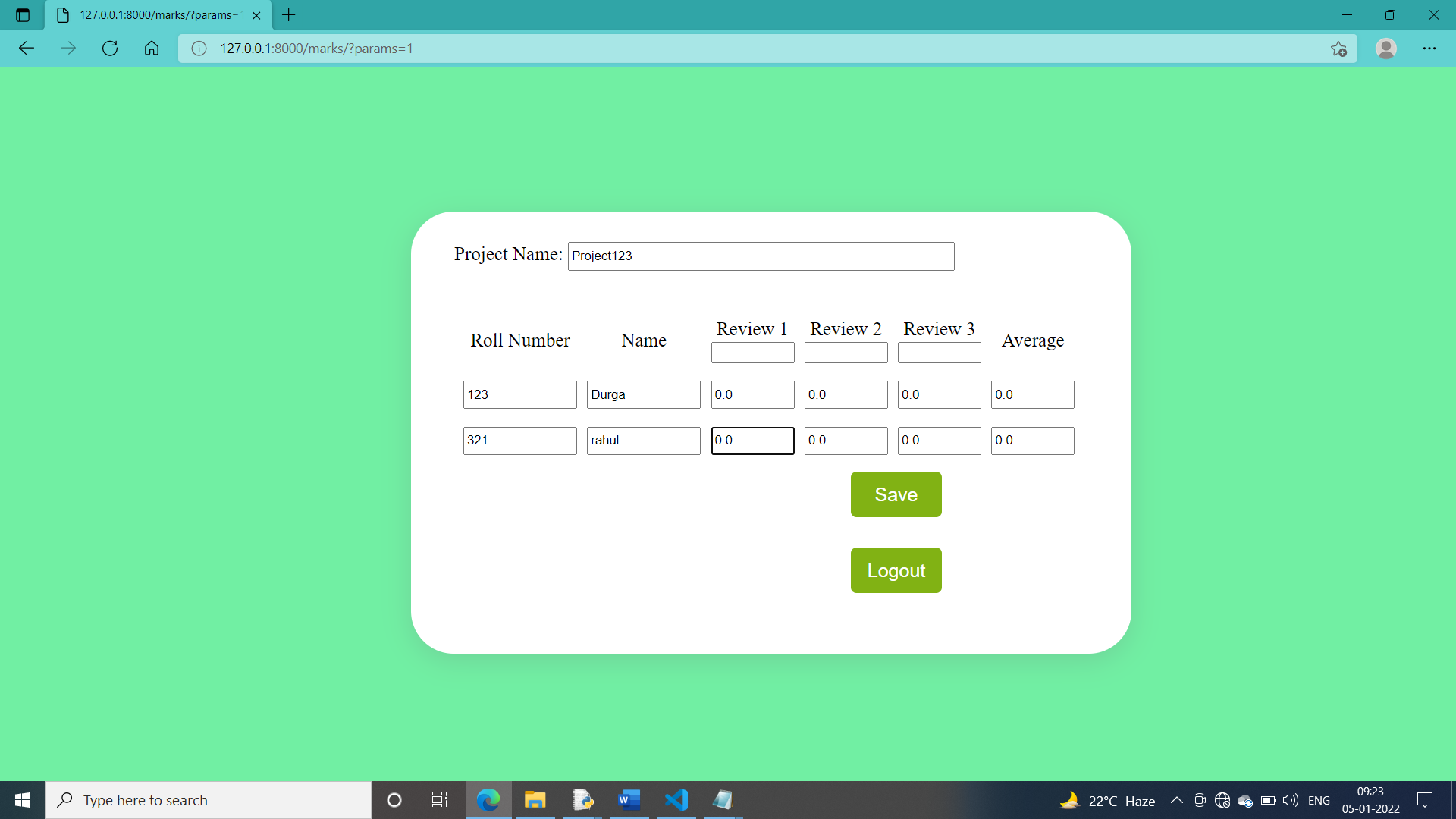Open Microsoft Word from the taskbar
Image resolution: width=1456 pixels, height=819 pixels.
click(629, 799)
